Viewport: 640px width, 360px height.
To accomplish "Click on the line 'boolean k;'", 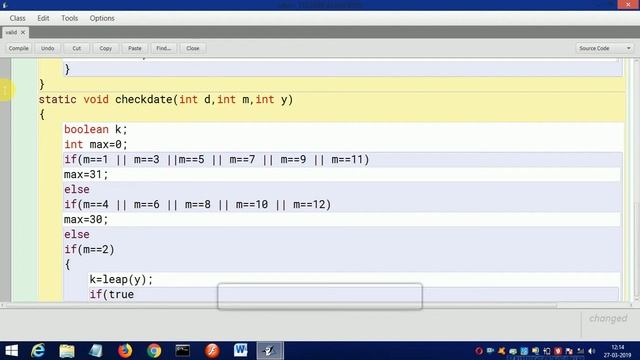I will coord(96,129).
